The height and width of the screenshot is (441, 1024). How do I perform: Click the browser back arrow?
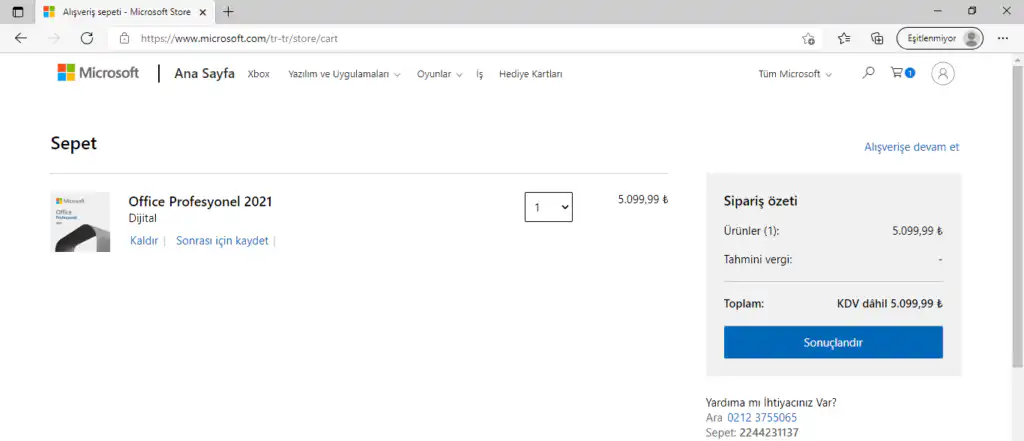click(x=21, y=39)
